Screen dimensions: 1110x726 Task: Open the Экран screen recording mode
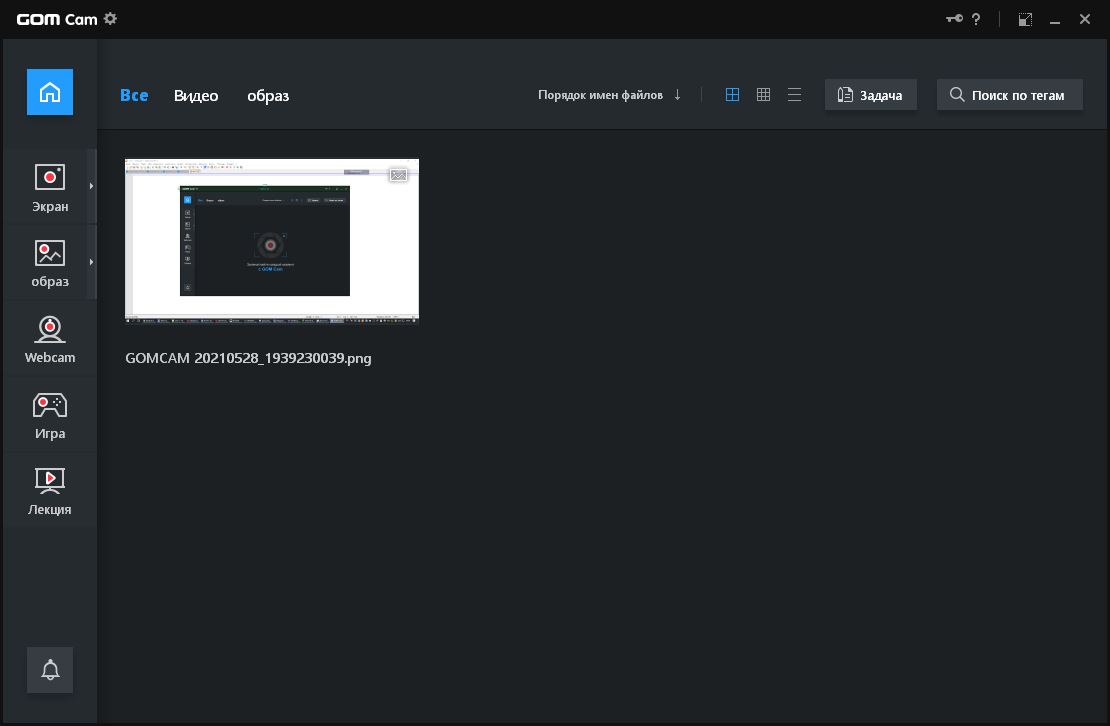pyautogui.click(x=50, y=188)
